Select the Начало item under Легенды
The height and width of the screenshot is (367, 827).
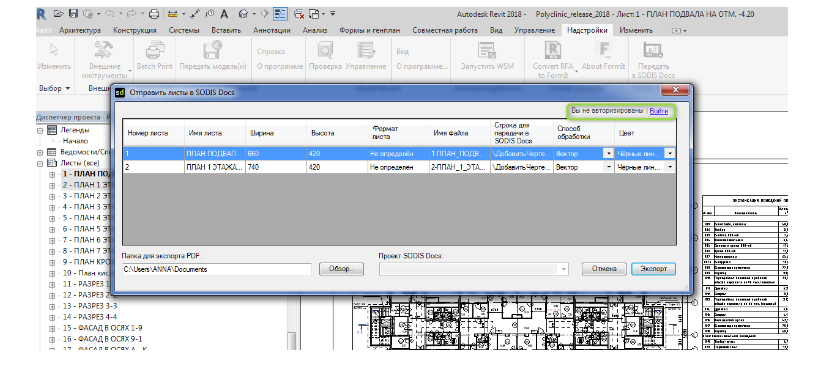pos(75,141)
